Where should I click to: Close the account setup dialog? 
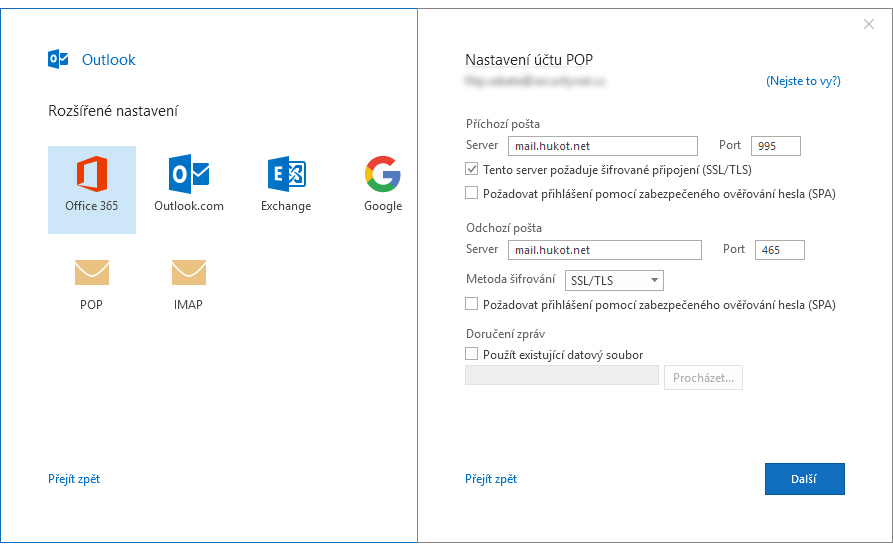tap(868, 24)
